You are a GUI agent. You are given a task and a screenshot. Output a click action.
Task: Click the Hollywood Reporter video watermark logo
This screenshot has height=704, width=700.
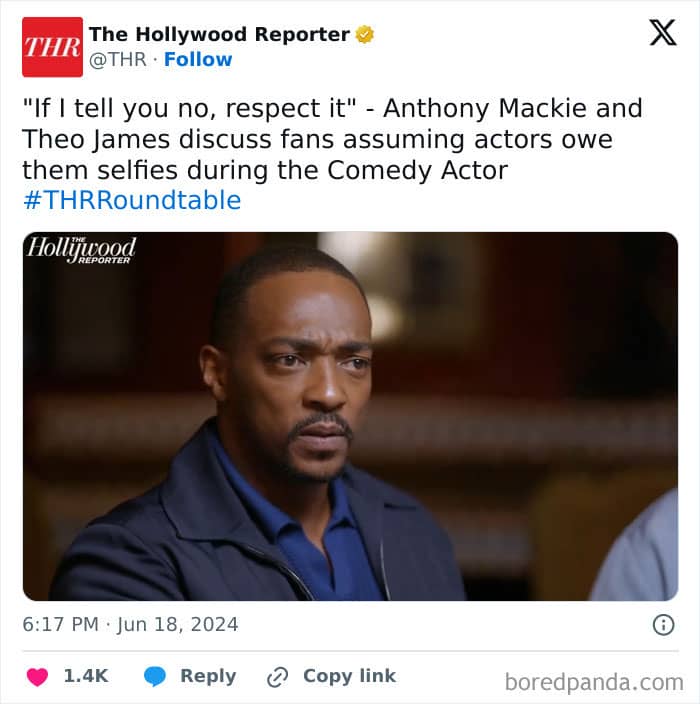pos(81,249)
